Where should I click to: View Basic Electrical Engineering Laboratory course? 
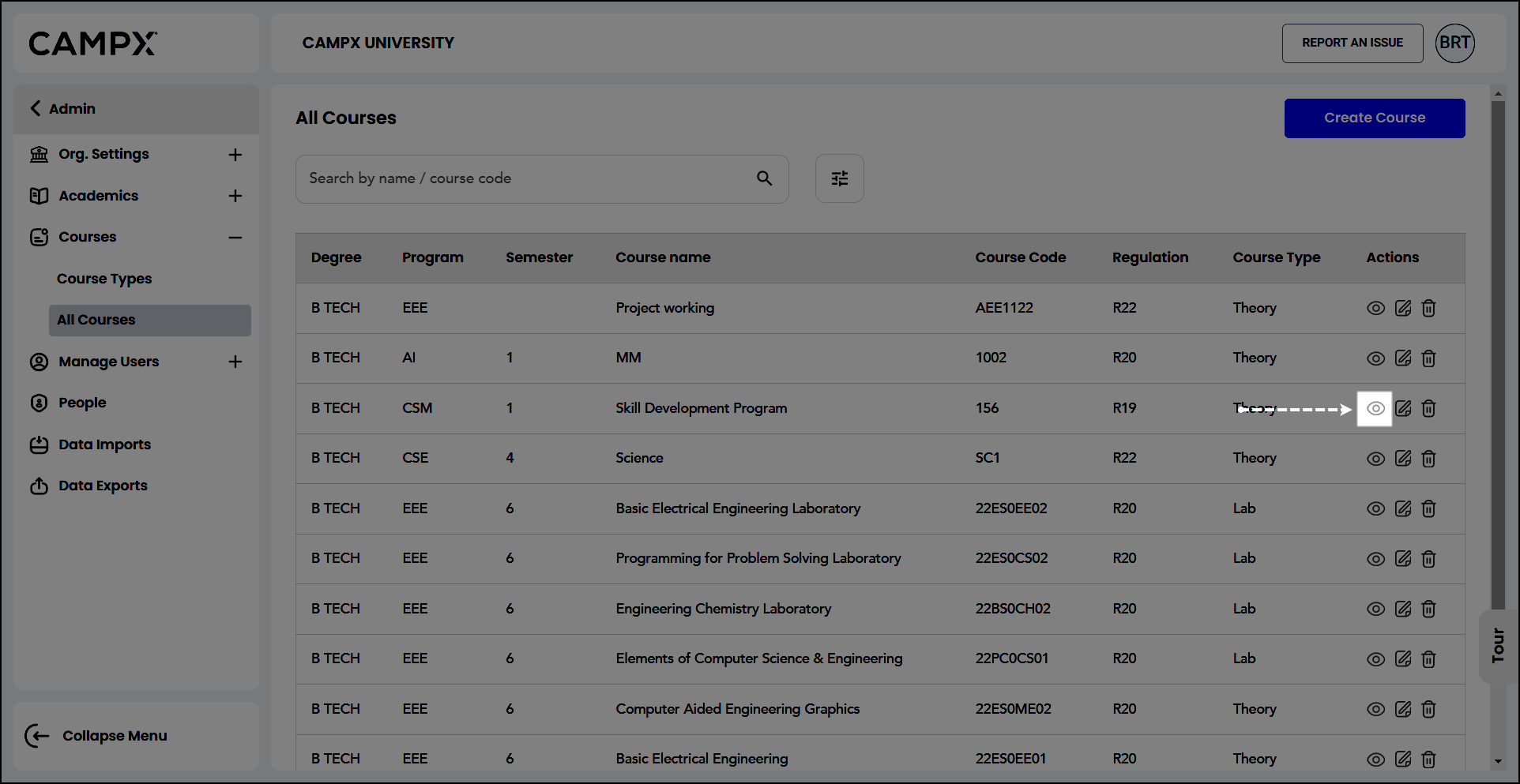(x=1375, y=508)
